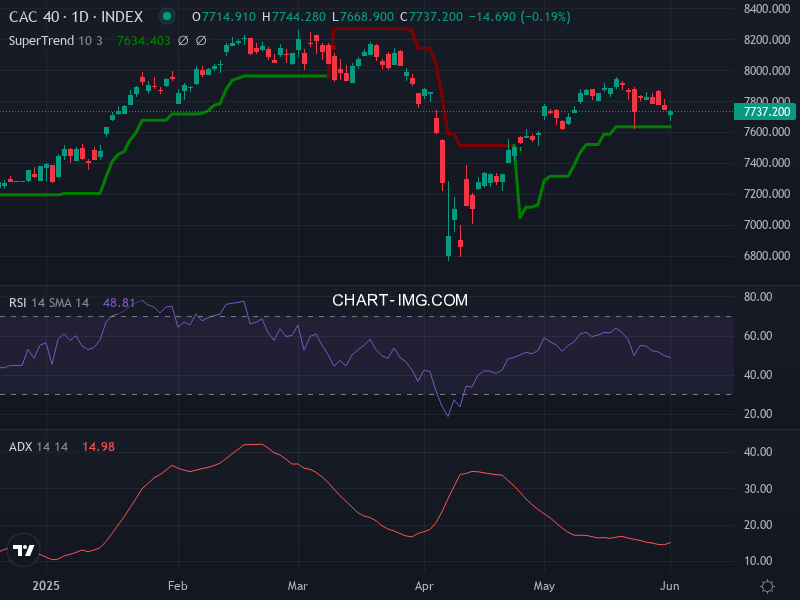Click first SuperTrend null value symbol

coord(183,40)
